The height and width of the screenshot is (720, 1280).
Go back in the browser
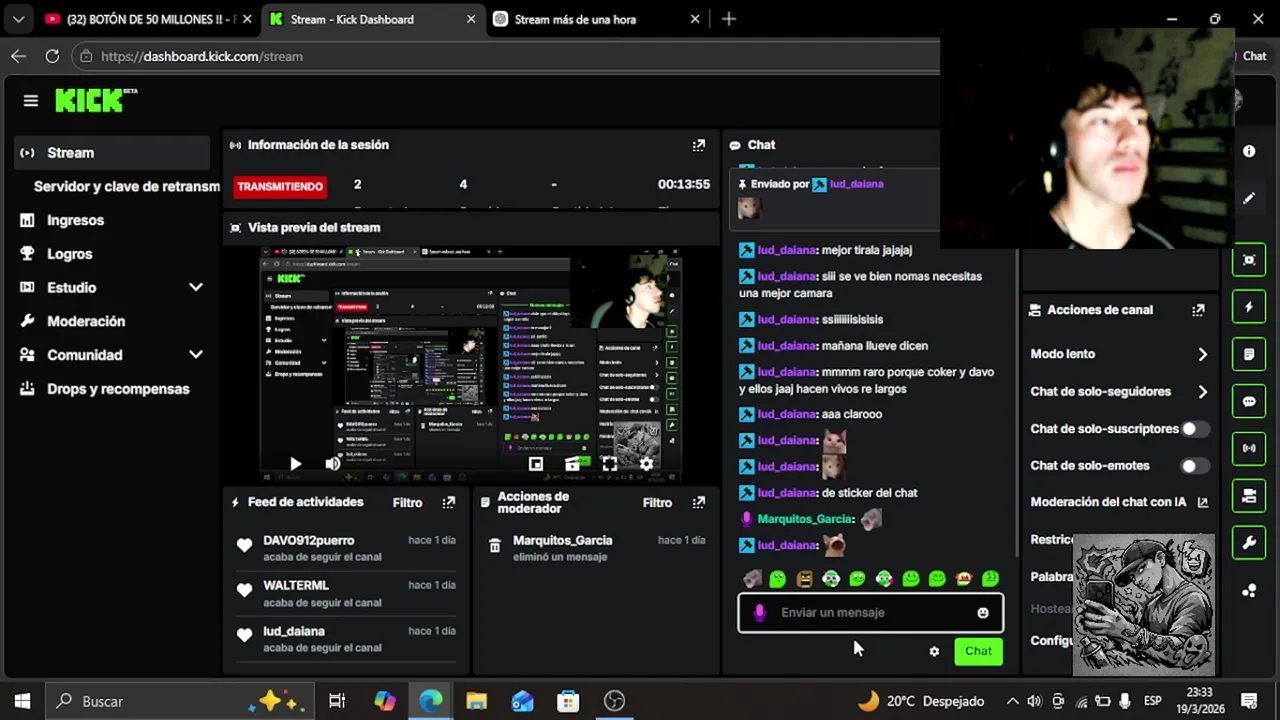pos(18,56)
